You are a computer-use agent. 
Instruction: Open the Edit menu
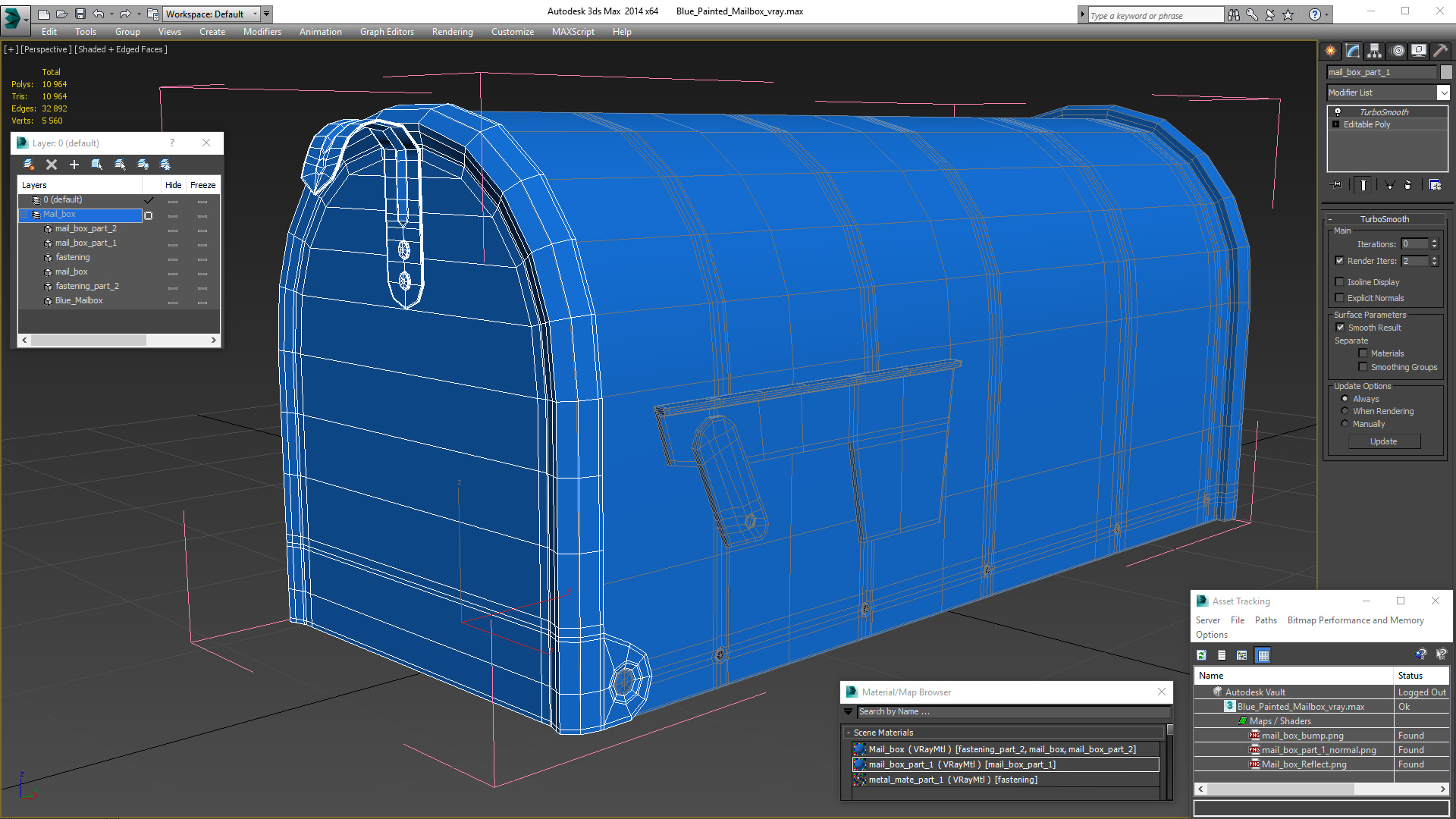coord(49,32)
